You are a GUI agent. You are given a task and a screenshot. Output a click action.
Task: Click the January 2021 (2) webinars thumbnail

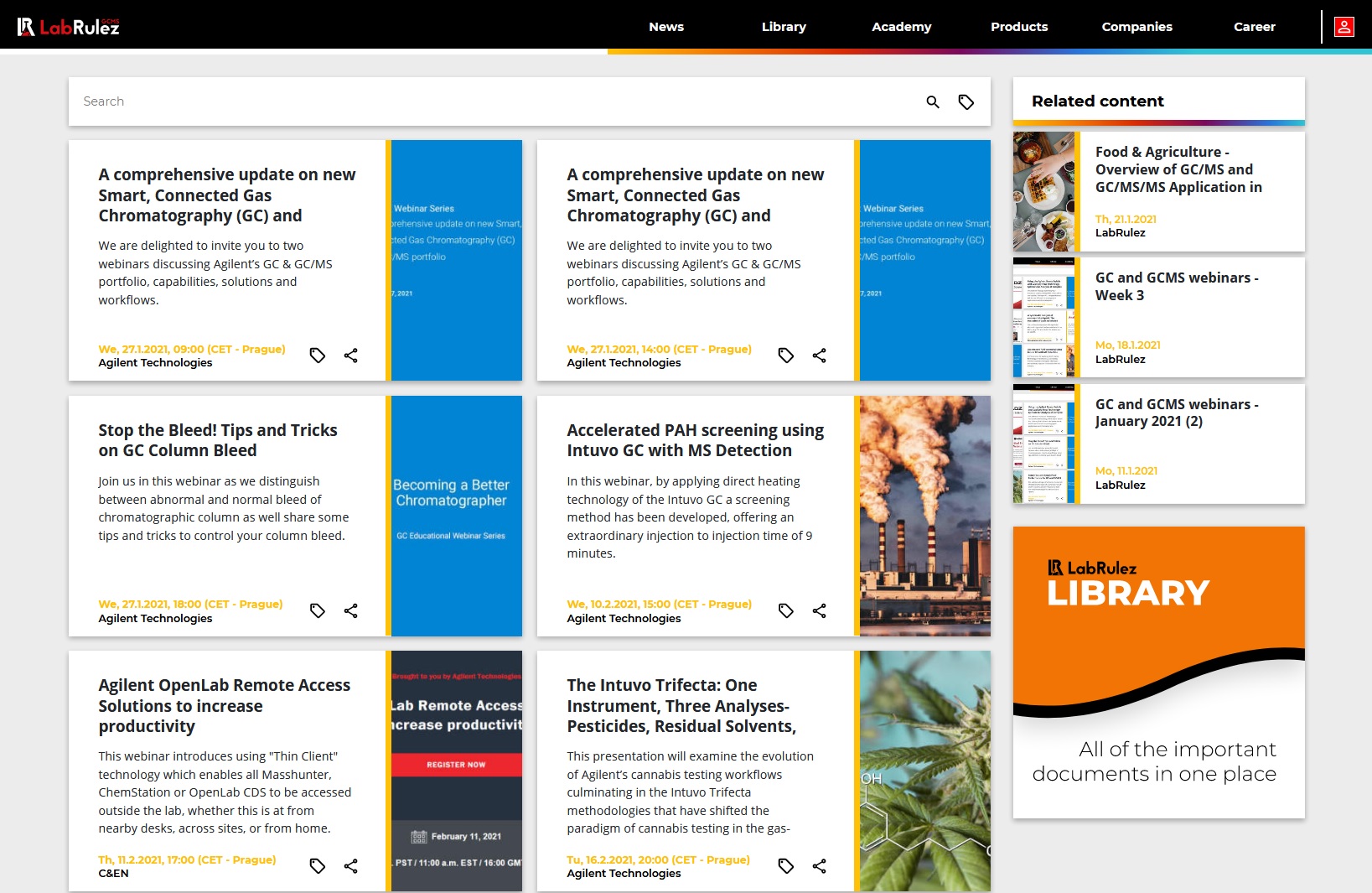click(1043, 444)
